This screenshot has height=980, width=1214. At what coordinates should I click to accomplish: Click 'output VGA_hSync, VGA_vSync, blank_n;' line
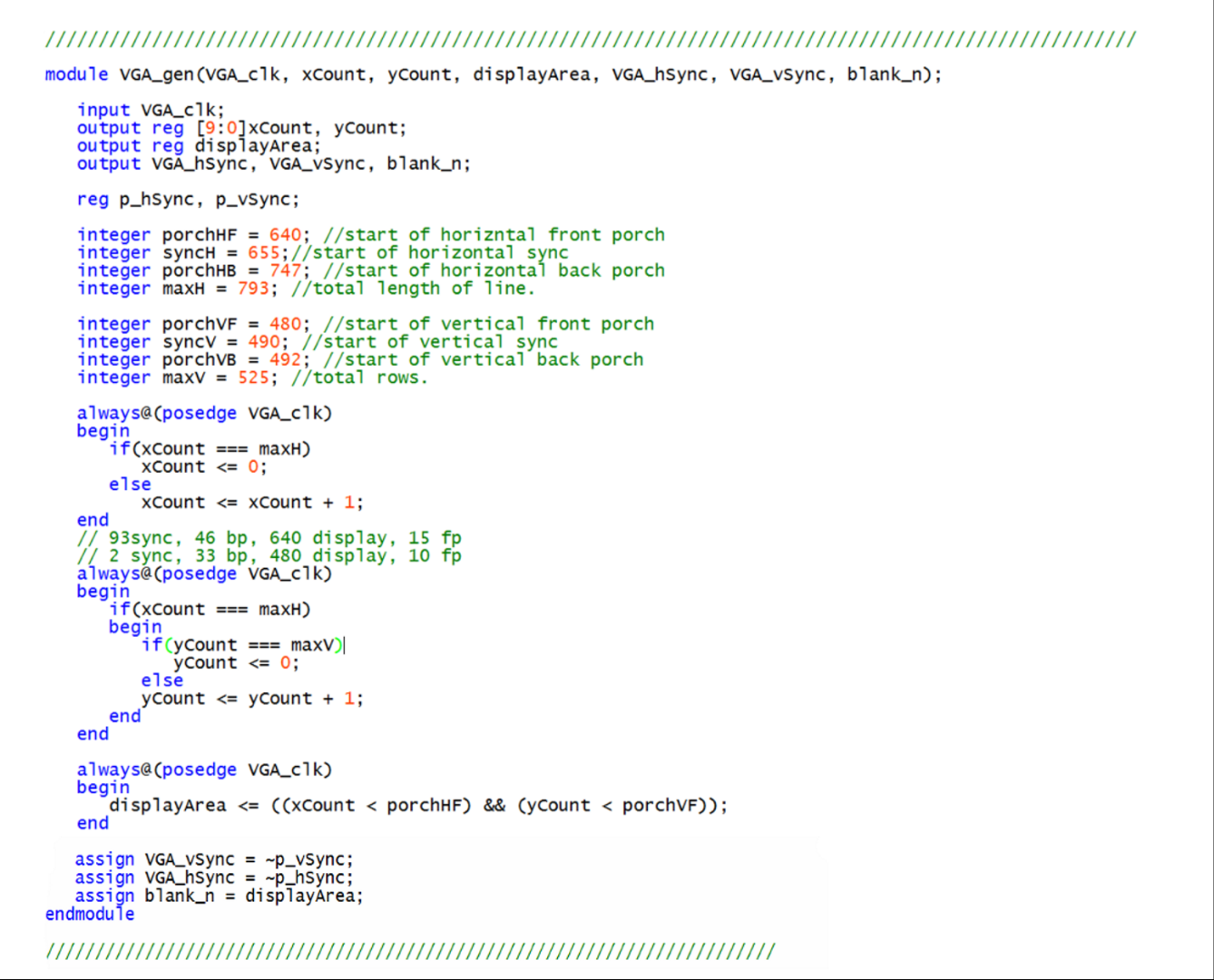274,163
